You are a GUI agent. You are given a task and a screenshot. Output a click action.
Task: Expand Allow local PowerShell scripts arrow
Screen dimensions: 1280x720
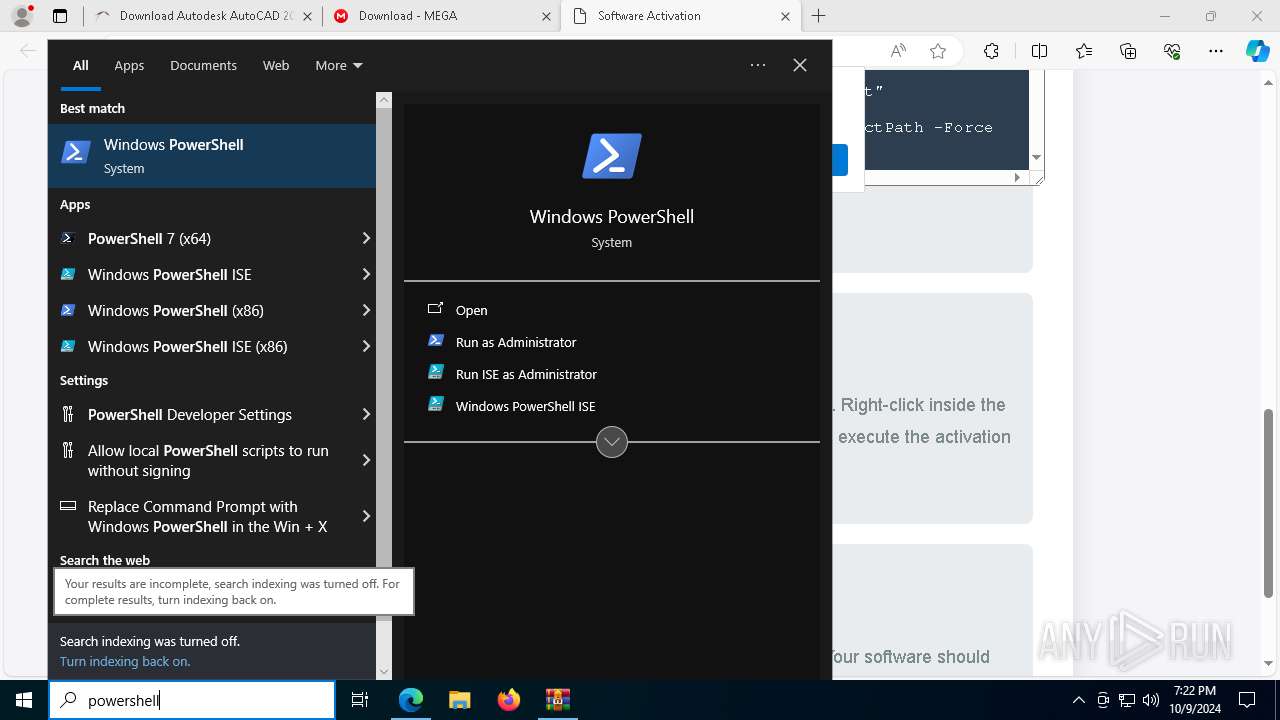click(x=366, y=460)
